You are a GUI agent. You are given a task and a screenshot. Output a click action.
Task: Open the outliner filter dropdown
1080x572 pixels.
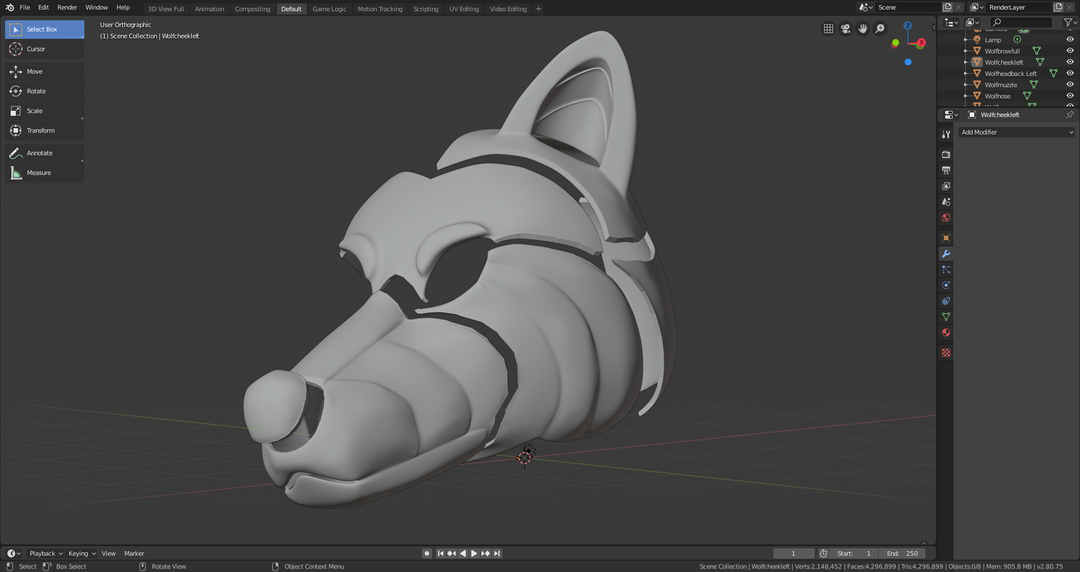(x=1068, y=22)
